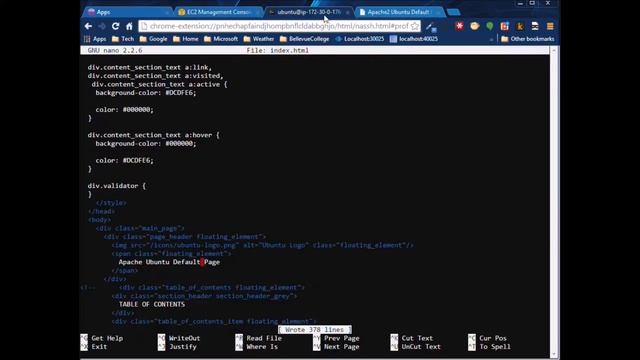Reload the page with the refresh icon
The image size is (640, 360).
(x=116, y=26)
